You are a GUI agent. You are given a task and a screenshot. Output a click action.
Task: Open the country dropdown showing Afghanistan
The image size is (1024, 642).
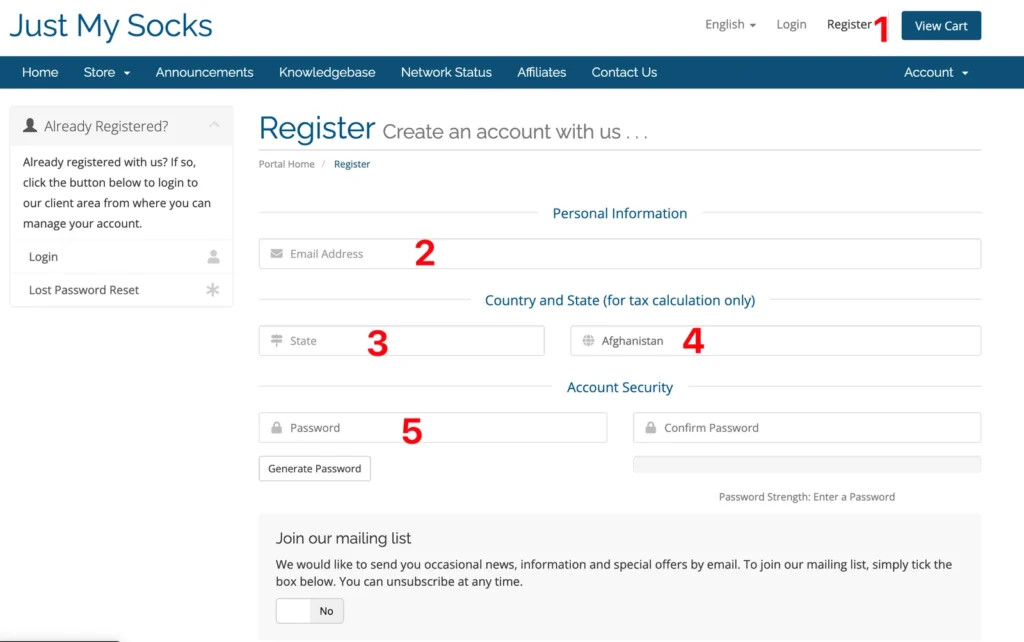[x=775, y=340]
